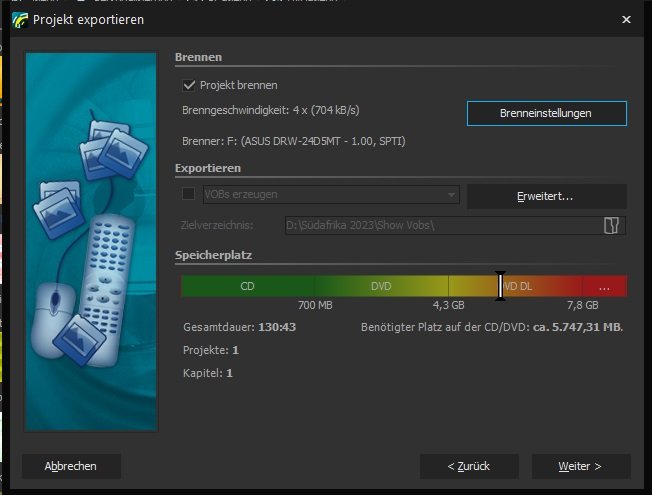
Task: Proceed by clicking Weiter
Action: pyautogui.click(x=580, y=466)
